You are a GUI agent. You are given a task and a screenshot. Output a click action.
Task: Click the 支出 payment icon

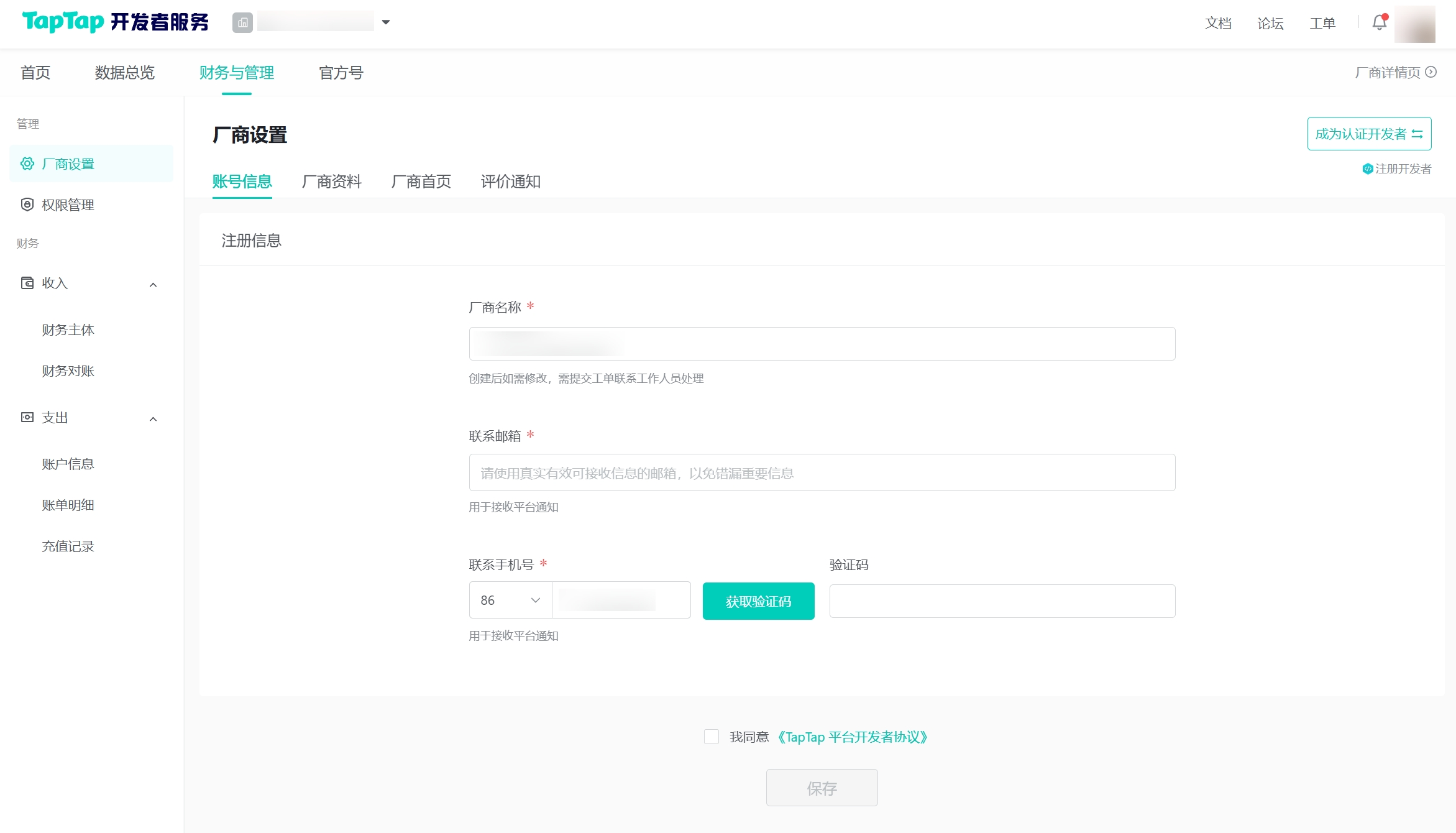(x=27, y=417)
